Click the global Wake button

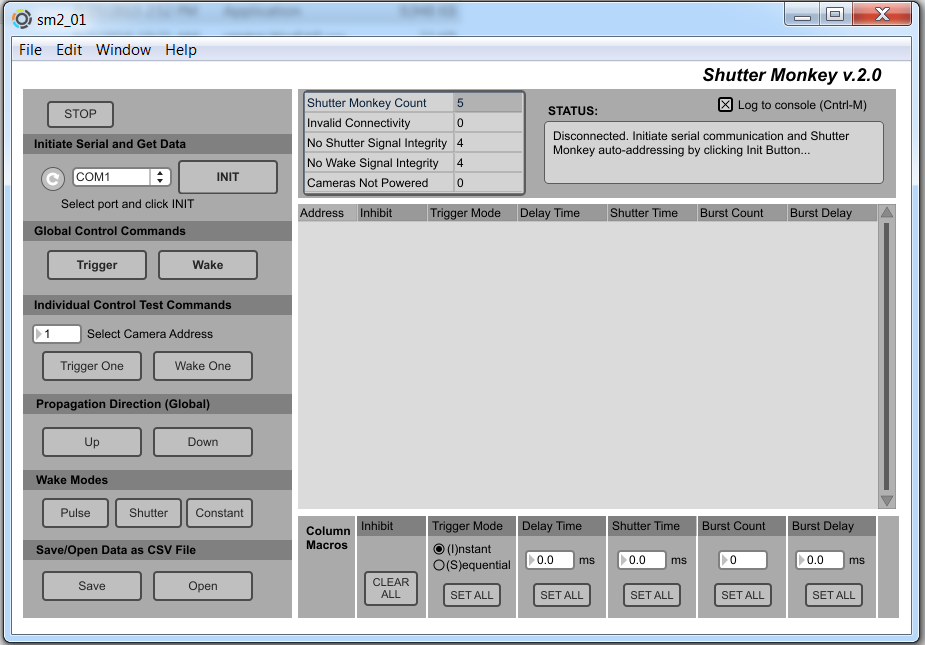coord(208,265)
